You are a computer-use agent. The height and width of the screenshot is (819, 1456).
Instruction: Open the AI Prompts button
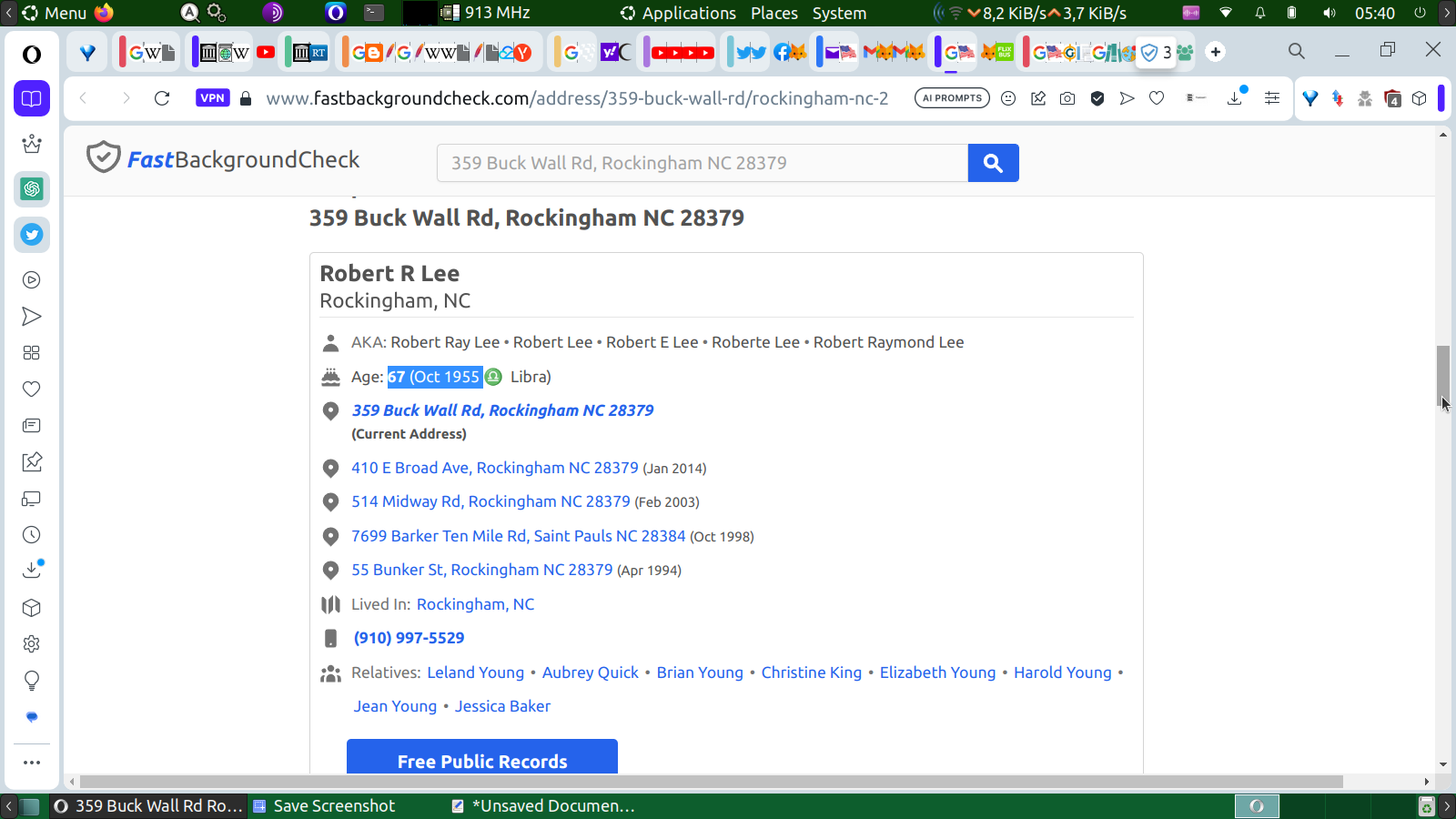pyautogui.click(x=952, y=98)
